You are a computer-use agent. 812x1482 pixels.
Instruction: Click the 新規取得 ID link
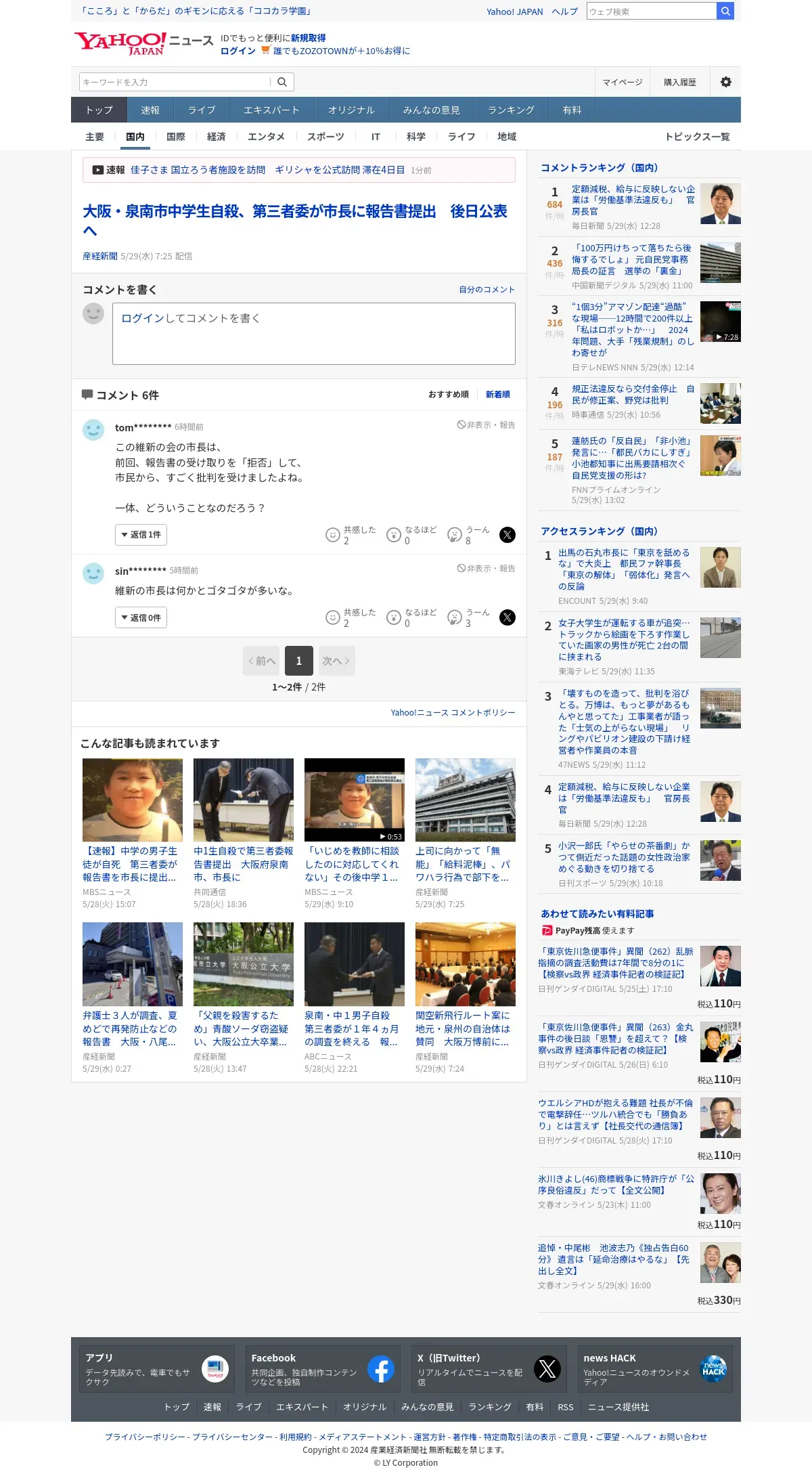pos(308,38)
